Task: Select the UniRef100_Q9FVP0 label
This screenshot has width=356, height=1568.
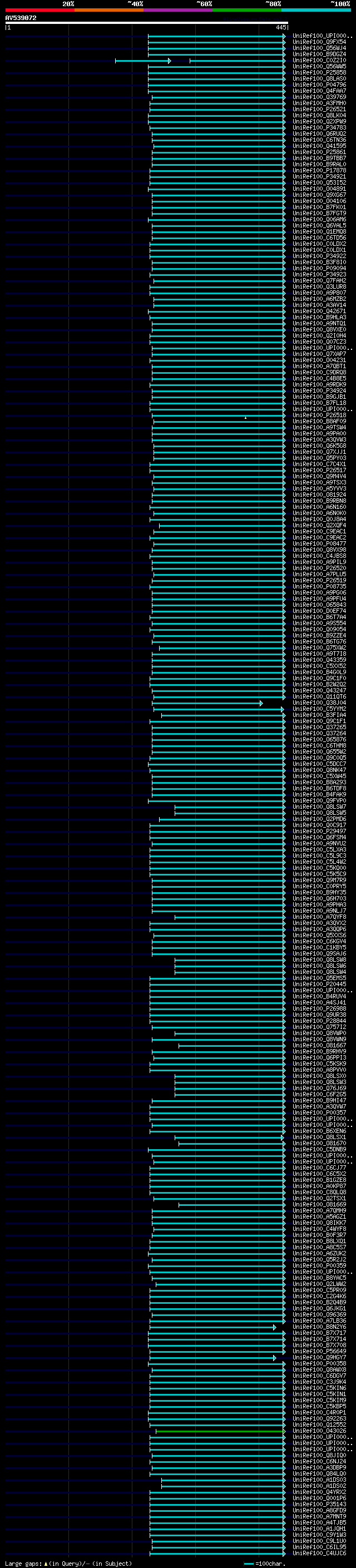Action: click(319, 800)
